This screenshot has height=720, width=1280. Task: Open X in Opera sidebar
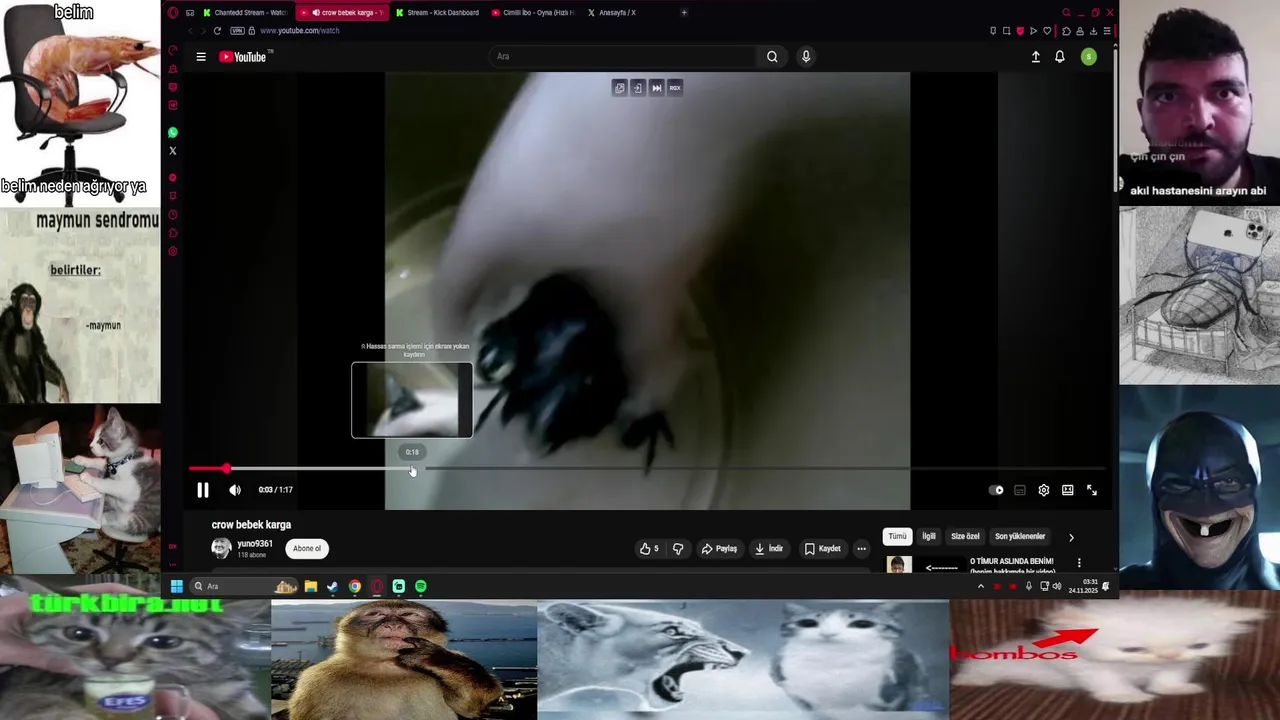tap(173, 151)
